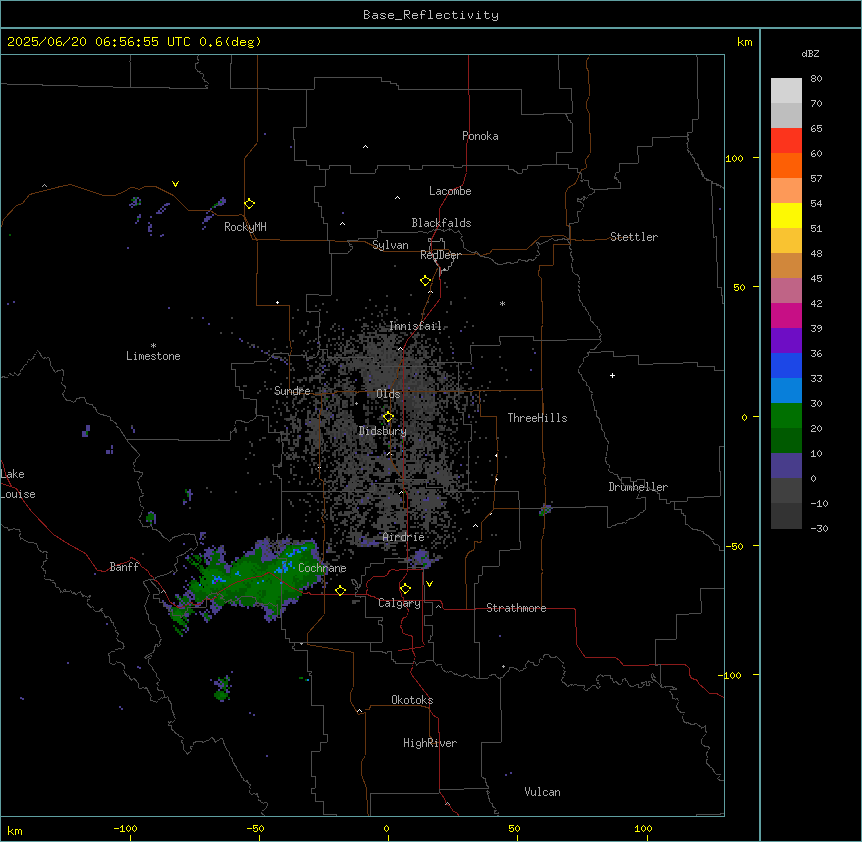Click the yellow diamond marker near RockyMH
Image resolution: width=862 pixels, height=842 pixels.
[250, 204]
